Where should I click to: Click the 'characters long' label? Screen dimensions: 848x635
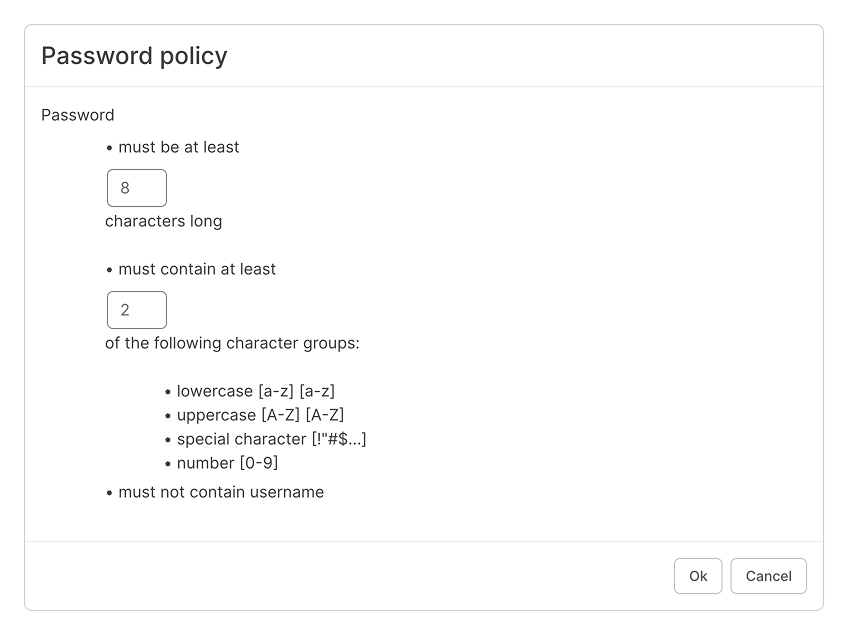point(163,221)
